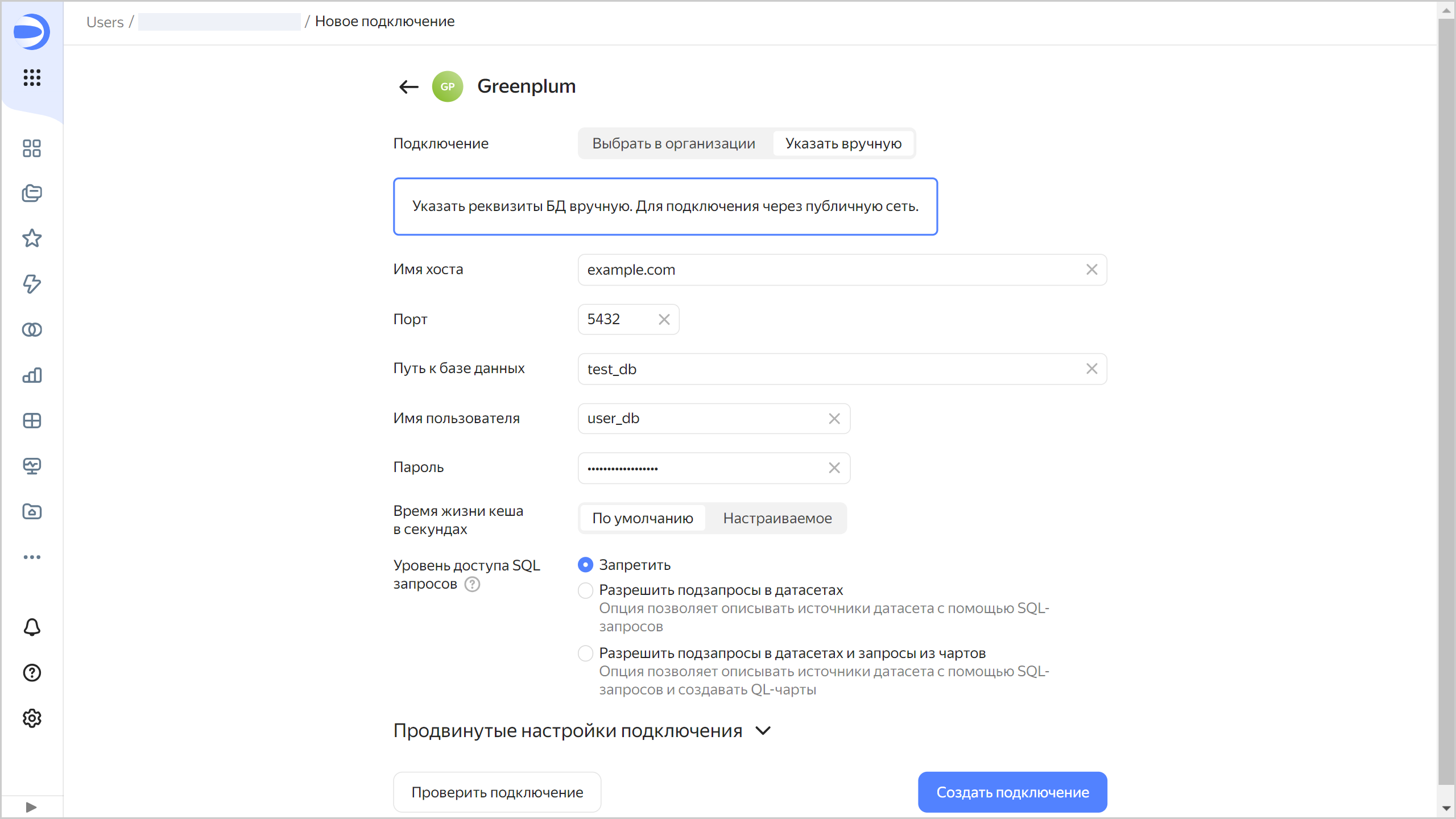Open Favorites star icon in sidebar
This screenshot has height=819, width=1456.
32,238
